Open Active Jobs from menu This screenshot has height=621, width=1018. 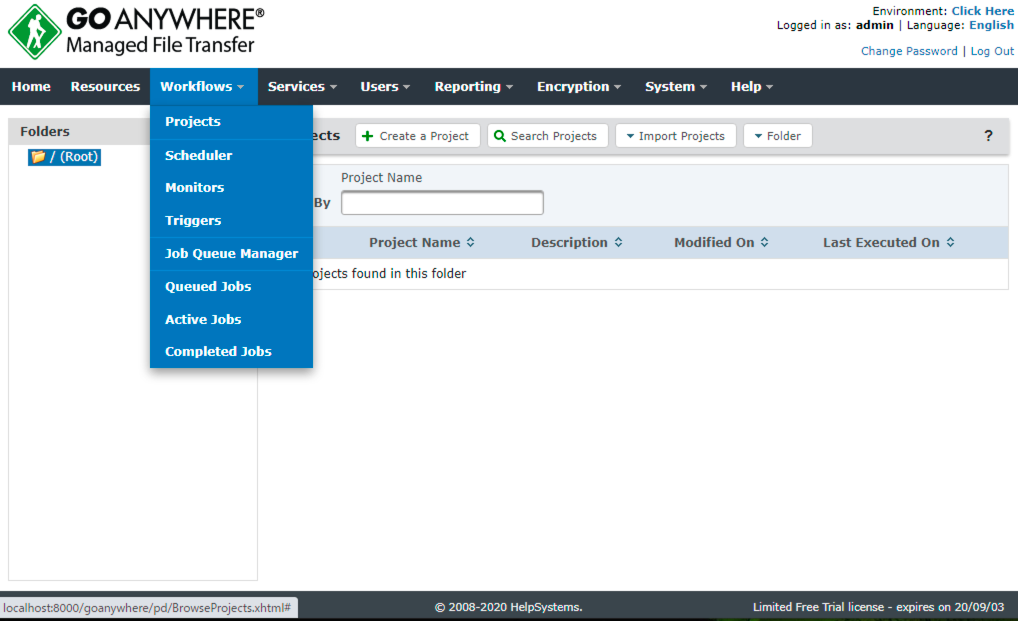pos(231,319)
